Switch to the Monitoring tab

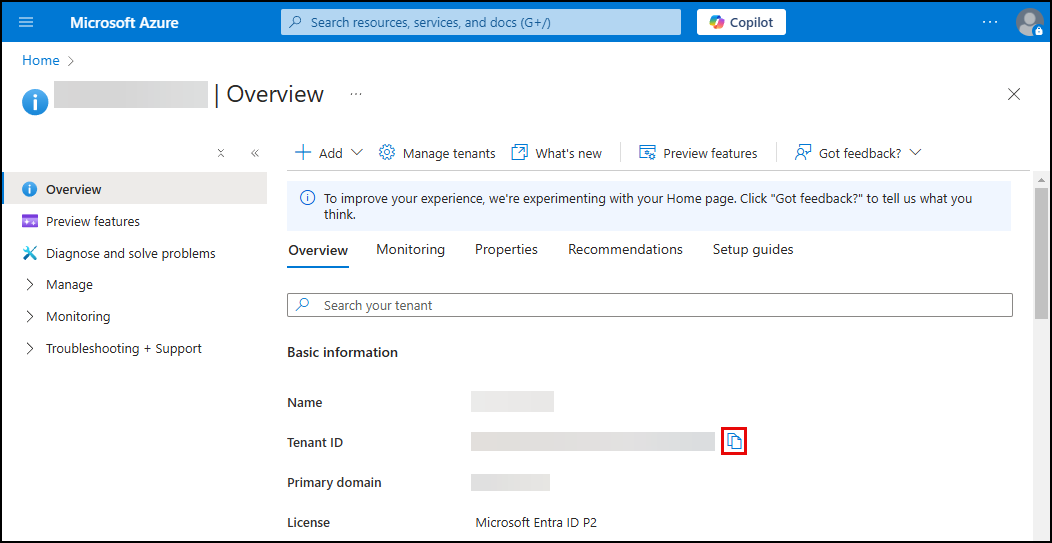(x=411, y=250)
